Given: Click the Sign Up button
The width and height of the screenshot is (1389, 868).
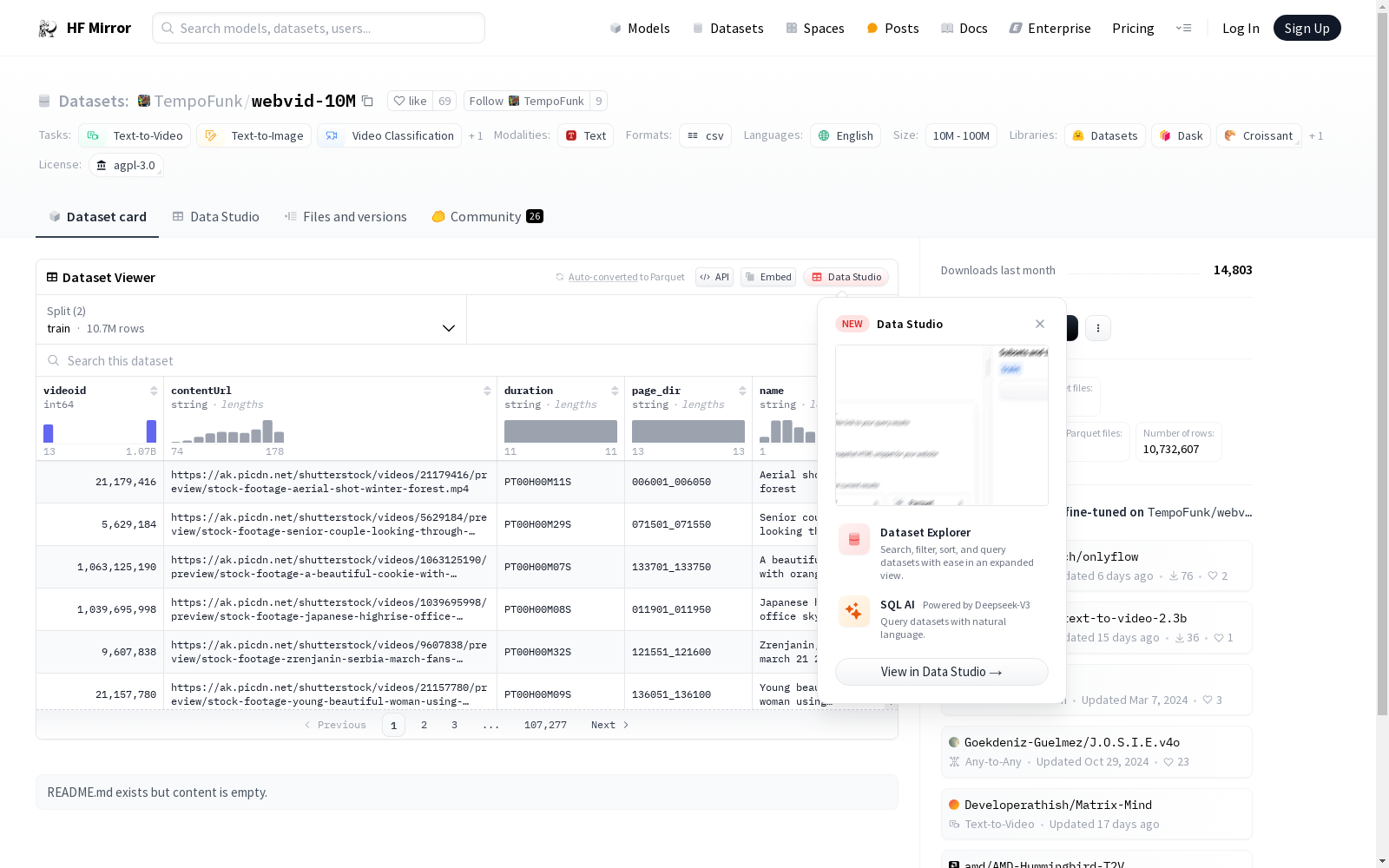Looking at the screenshot, I should click(1307, 28).
